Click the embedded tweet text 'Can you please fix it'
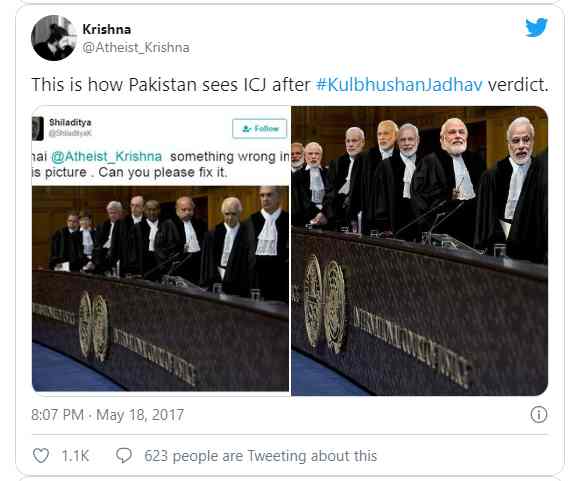The image size is (582, 481). tap(163, 173)
